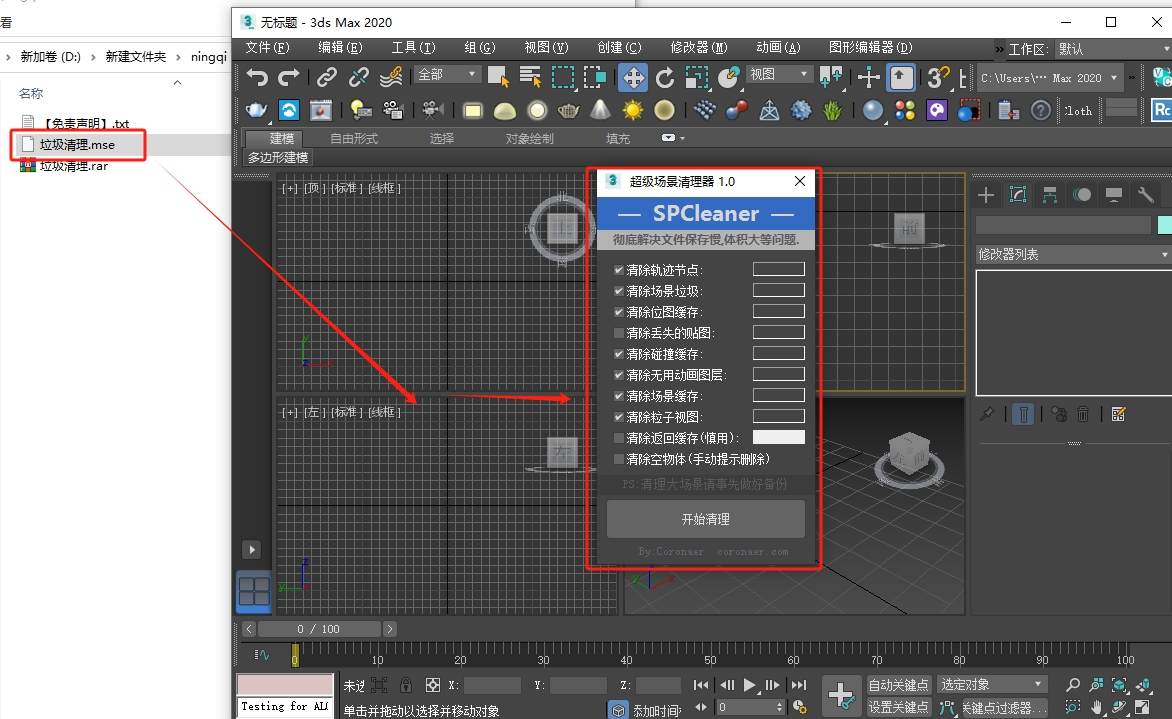Image resolution: width=1172 pixels, height=719 pixels.
Task: Open the Rendered Frame Window icon
Action: pyautogui.click(x=321, y=111)
